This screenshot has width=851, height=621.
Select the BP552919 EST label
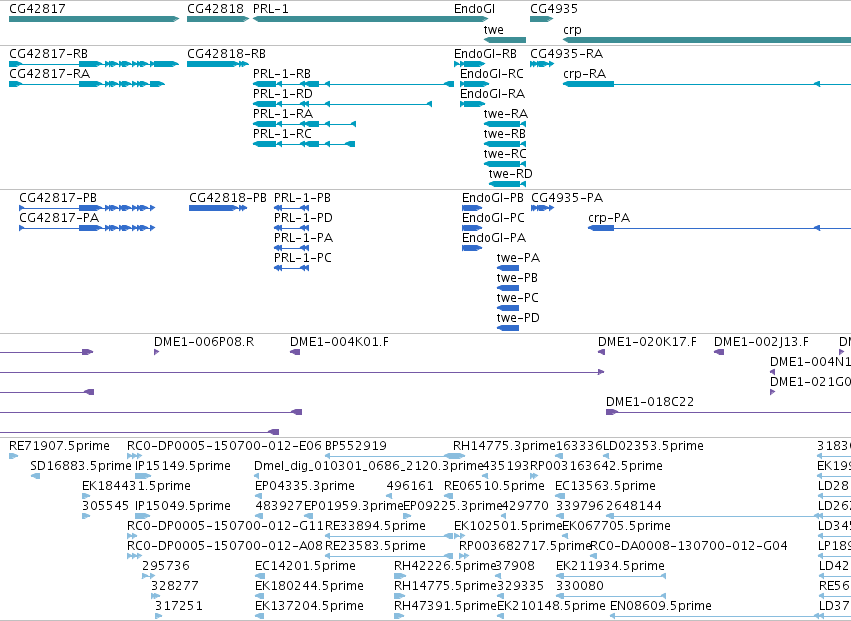[355, 446]
